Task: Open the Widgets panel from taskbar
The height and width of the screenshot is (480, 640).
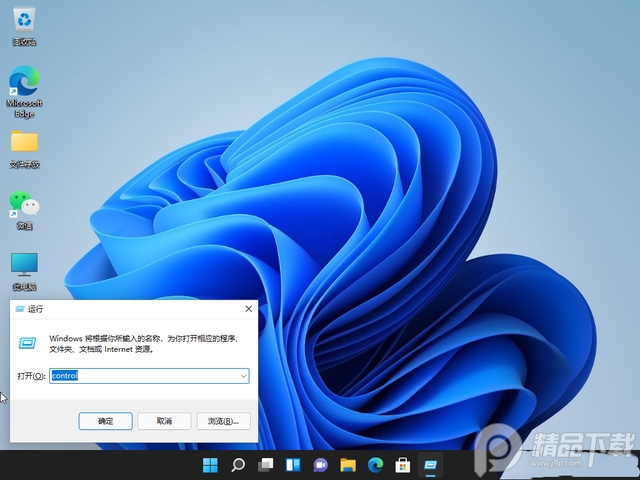Action: 293,464
